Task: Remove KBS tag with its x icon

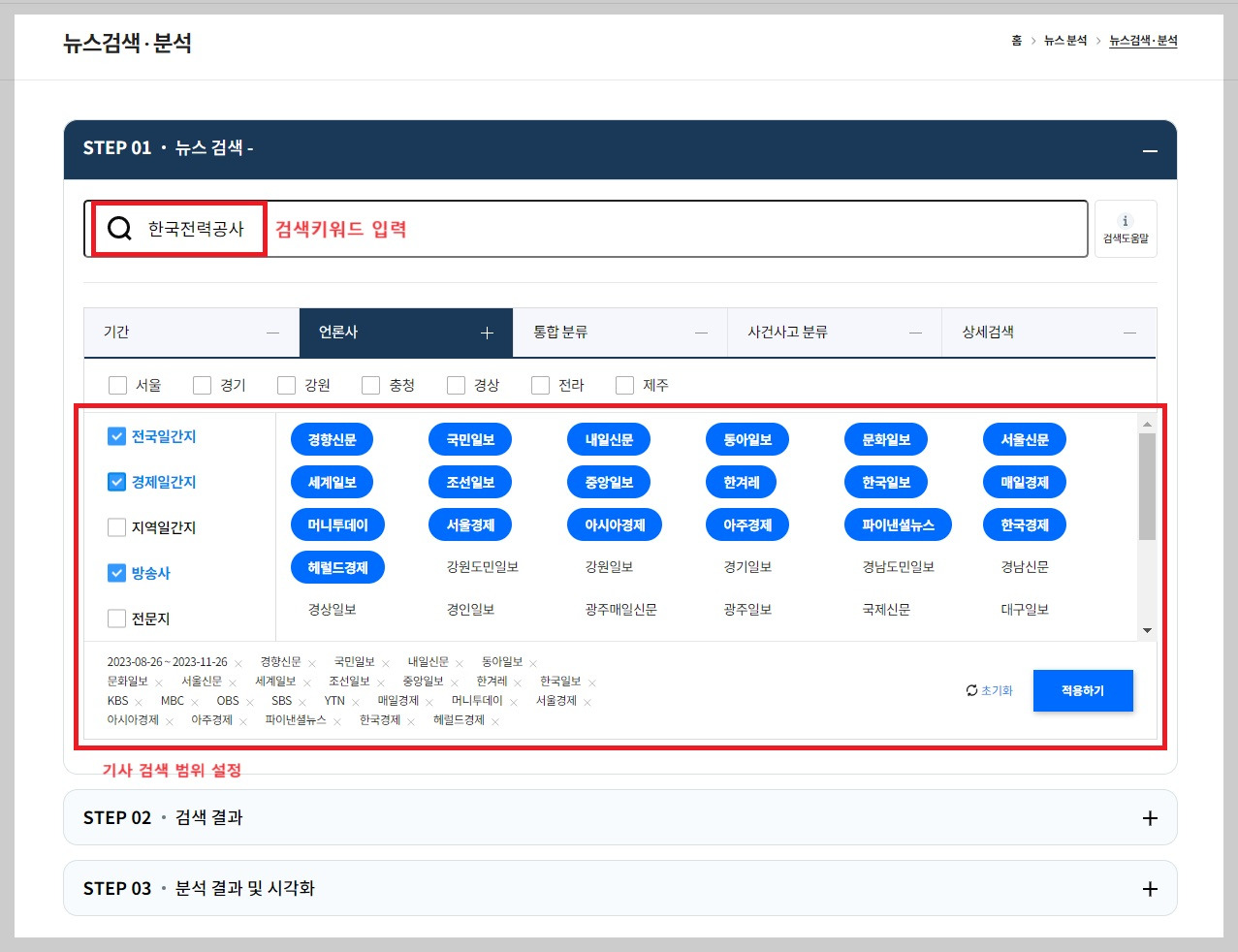Action: click(x=139, y=703)
